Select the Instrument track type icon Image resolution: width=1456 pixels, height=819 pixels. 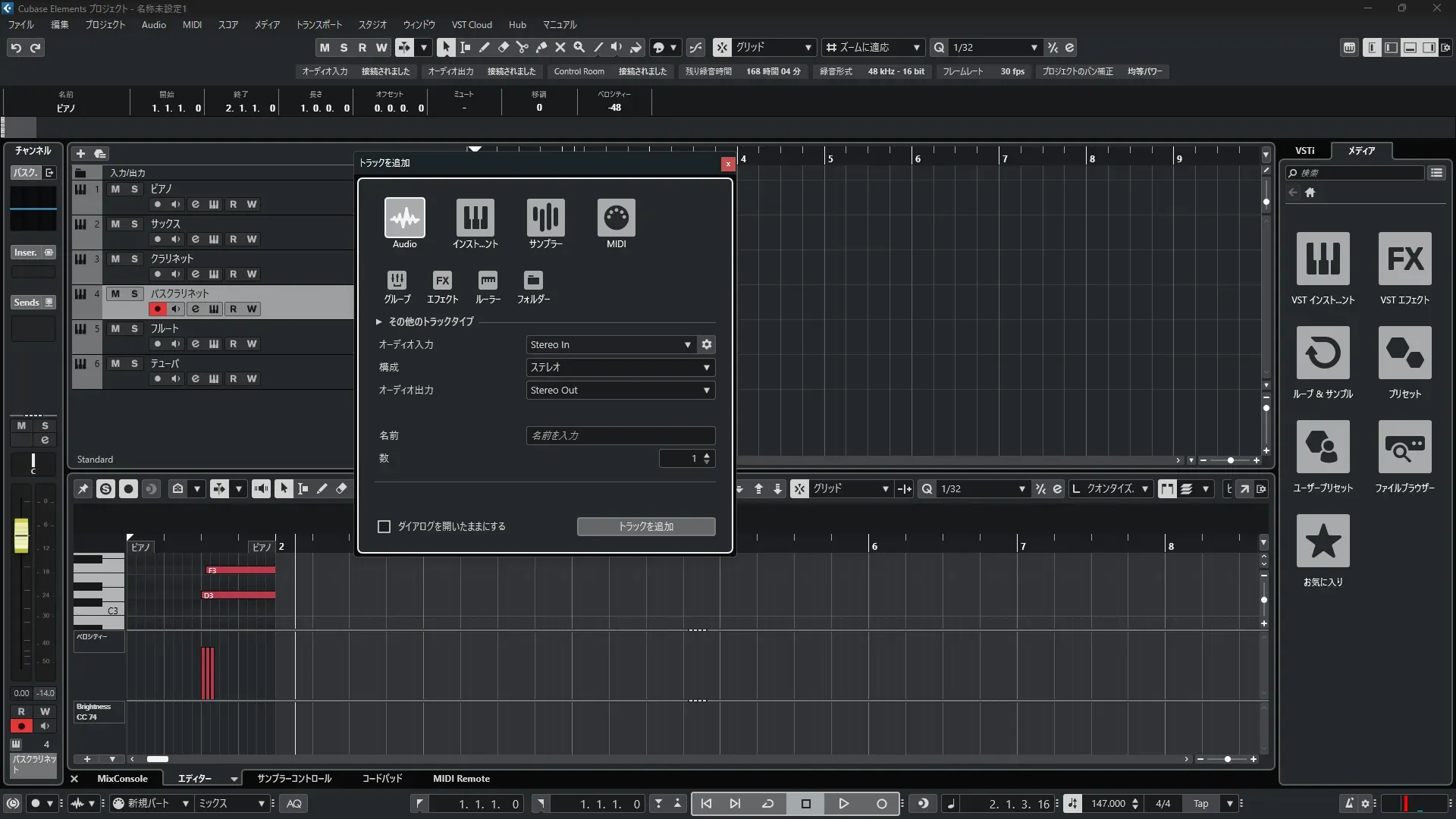pyautogui.click(x=475, y=218)
